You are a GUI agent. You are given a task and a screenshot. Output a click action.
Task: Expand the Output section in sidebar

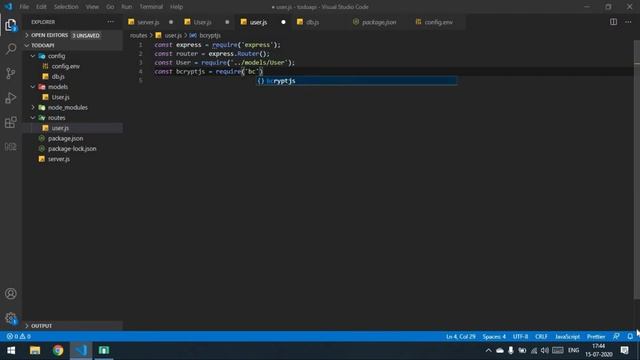[73, 326]
